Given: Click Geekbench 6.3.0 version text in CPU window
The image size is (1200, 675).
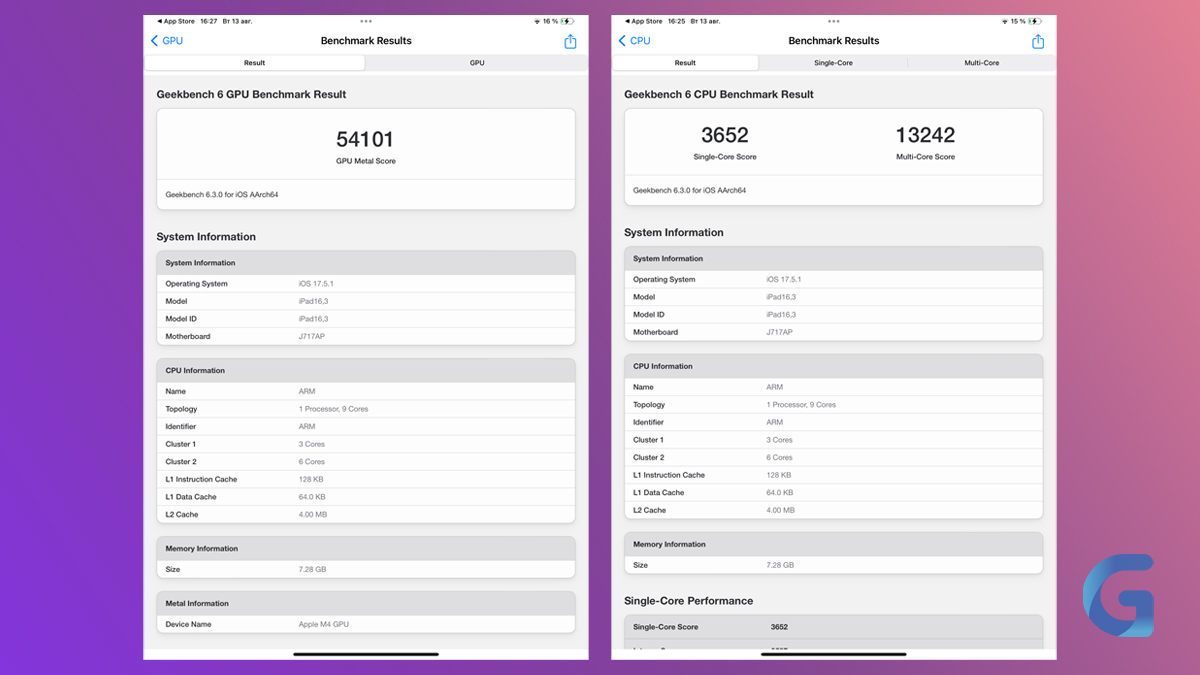Looking at the screenshot, I should (690, 190).
